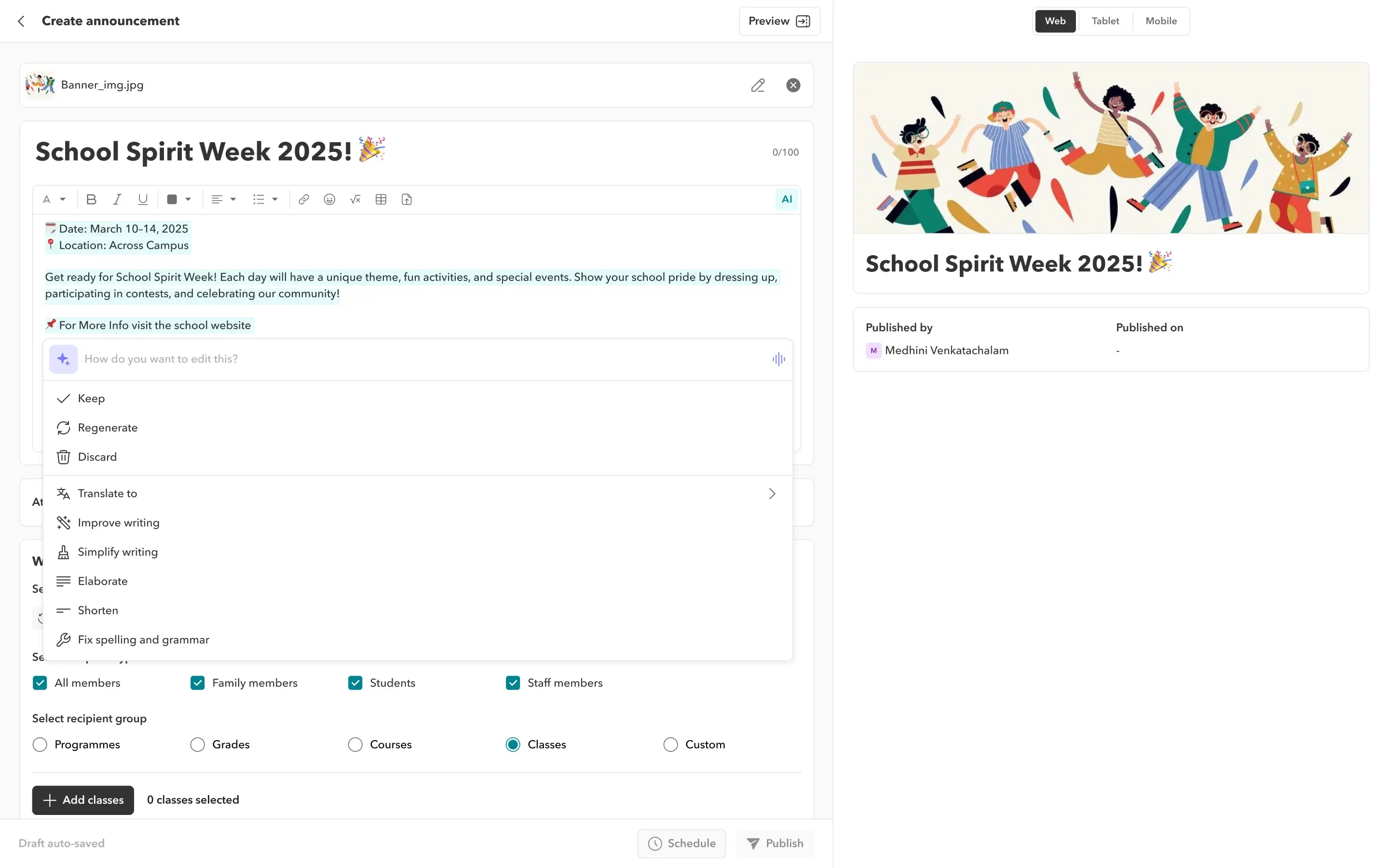
Task: Click the banner image thumbnail for Banner_img.jpg
Action: 40,85
